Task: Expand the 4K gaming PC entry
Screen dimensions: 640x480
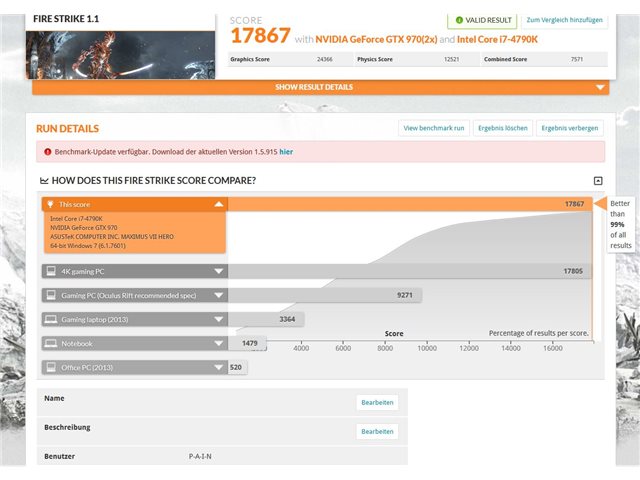Action: point(219,271)
